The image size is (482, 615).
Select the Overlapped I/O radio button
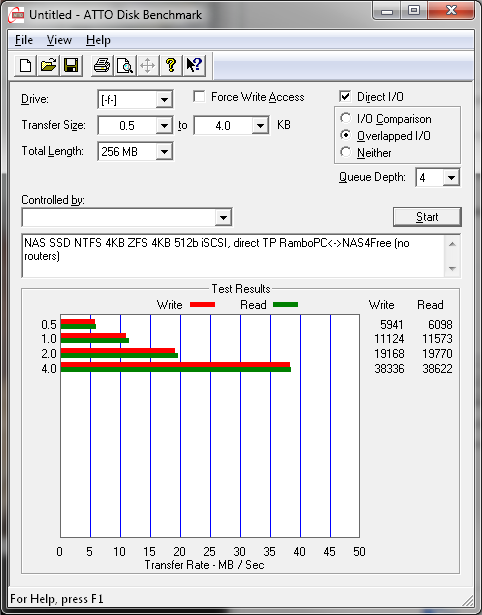(x=346, y=135)
